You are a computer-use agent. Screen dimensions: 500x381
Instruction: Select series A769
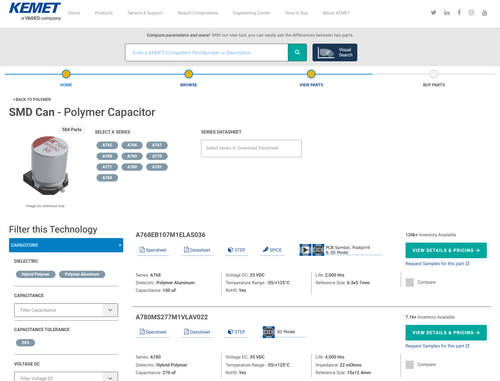[132, 156]
